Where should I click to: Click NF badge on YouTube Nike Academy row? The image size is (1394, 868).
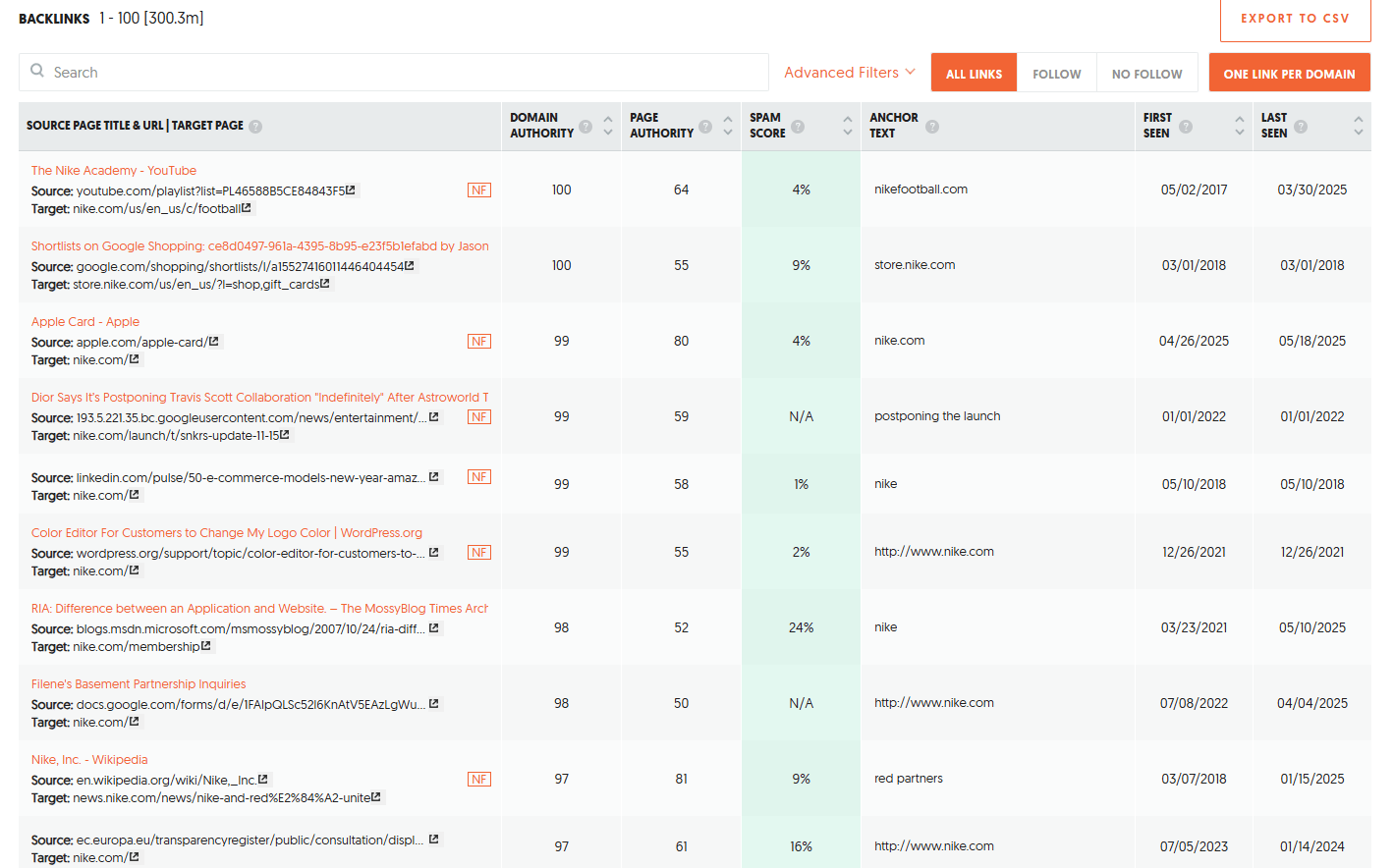pos(479,190)
